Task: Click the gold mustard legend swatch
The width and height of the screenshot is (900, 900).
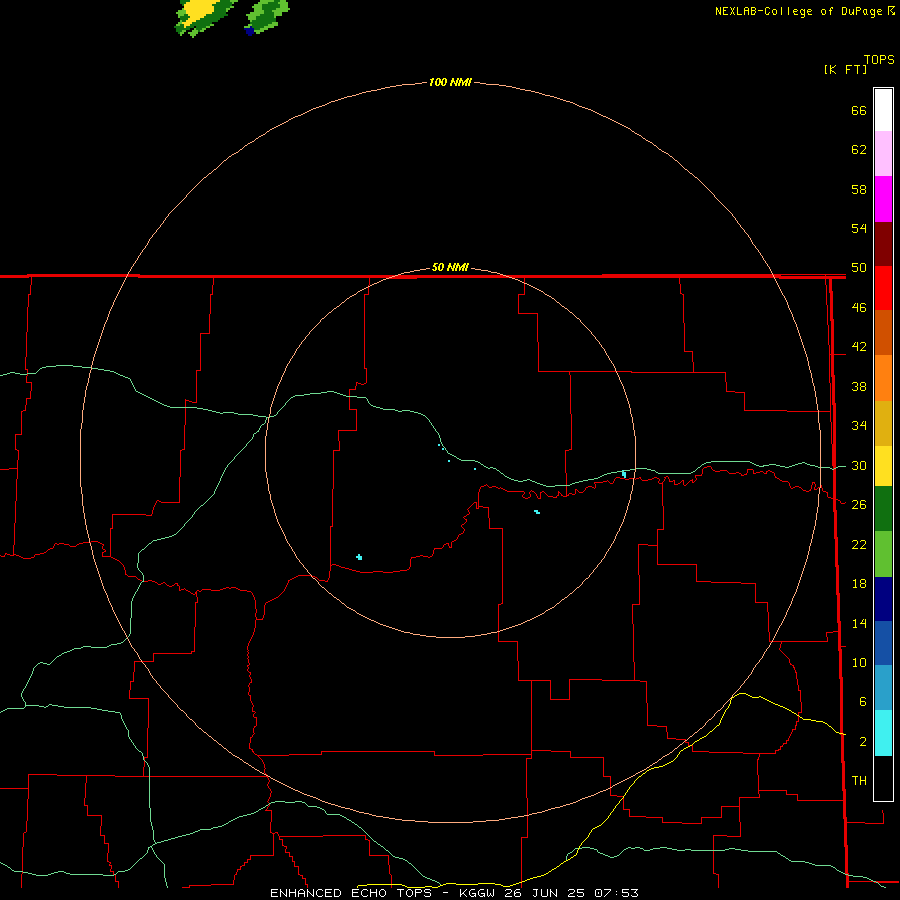Action: [x=883, y=423]
